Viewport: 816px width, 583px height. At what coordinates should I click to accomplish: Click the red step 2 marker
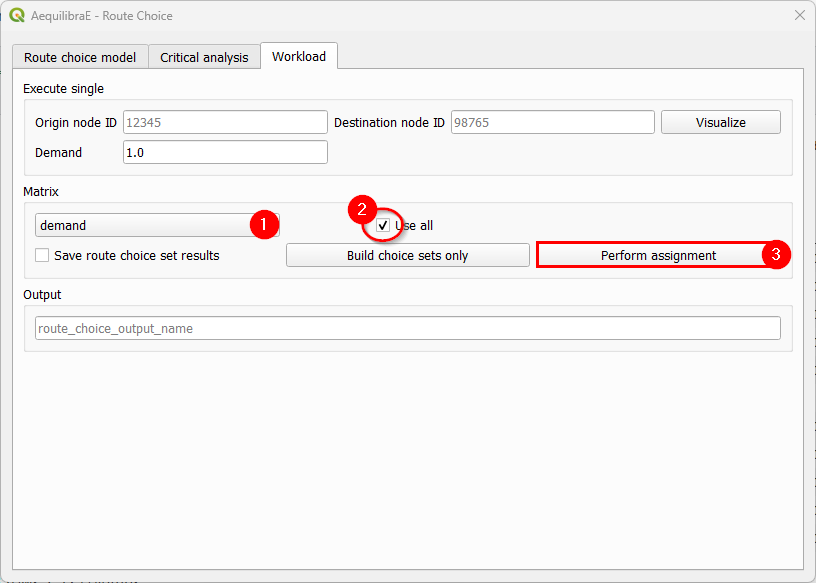(361, 210)
